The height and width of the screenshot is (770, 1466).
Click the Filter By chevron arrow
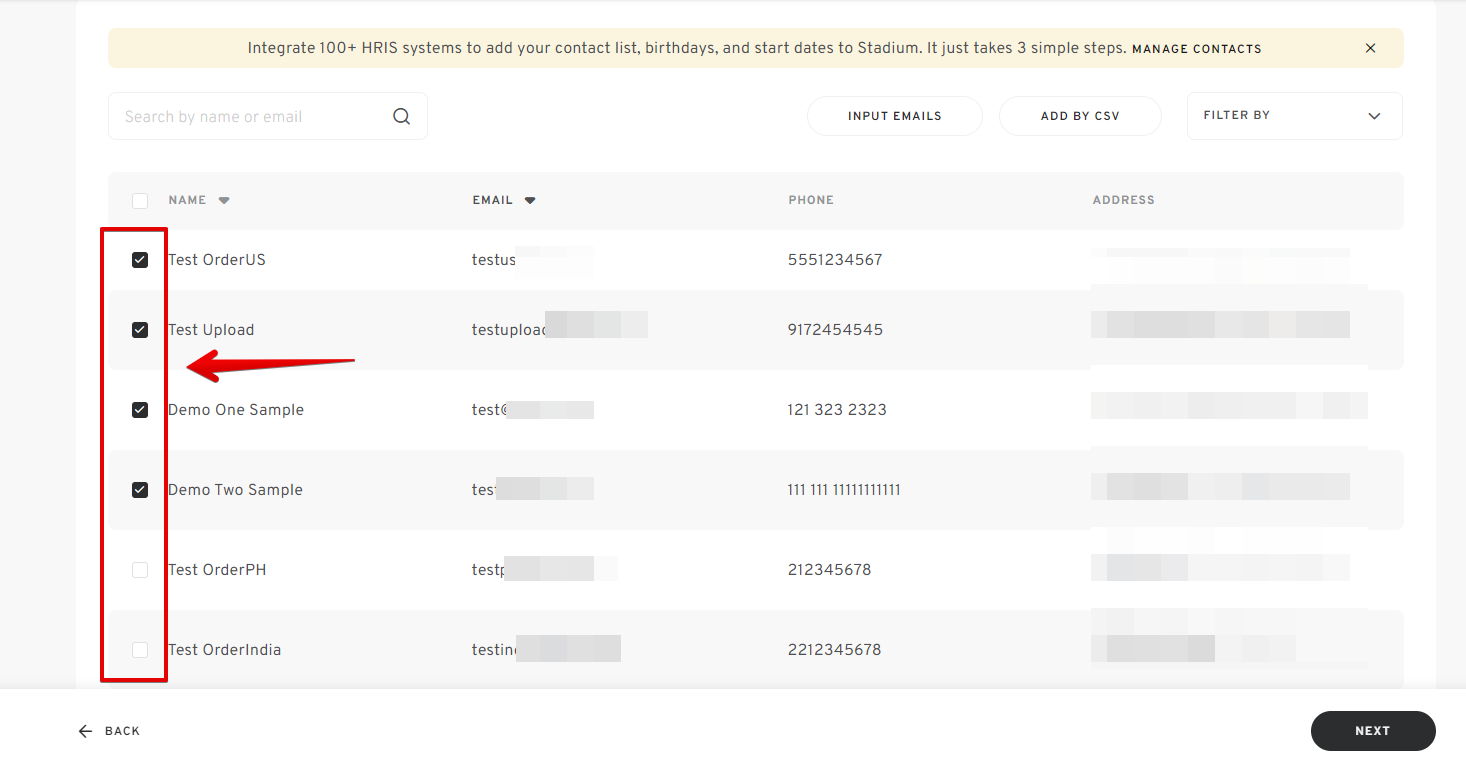[x=1374, y=117]
